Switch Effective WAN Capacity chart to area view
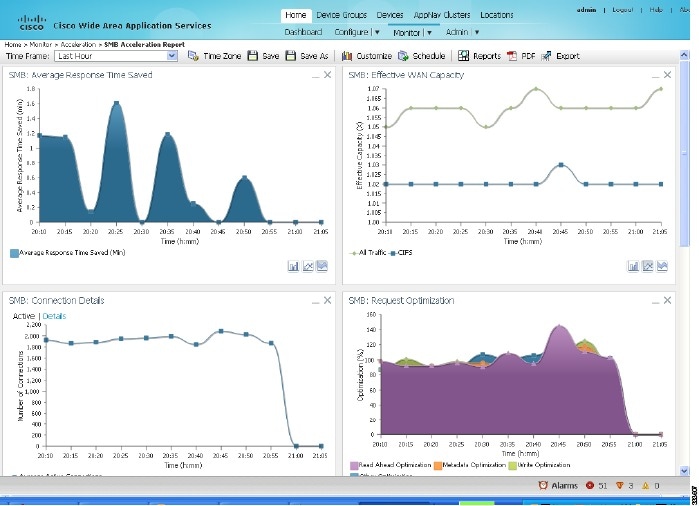Screen dimensions: 699x506 (x=662, y=266)
